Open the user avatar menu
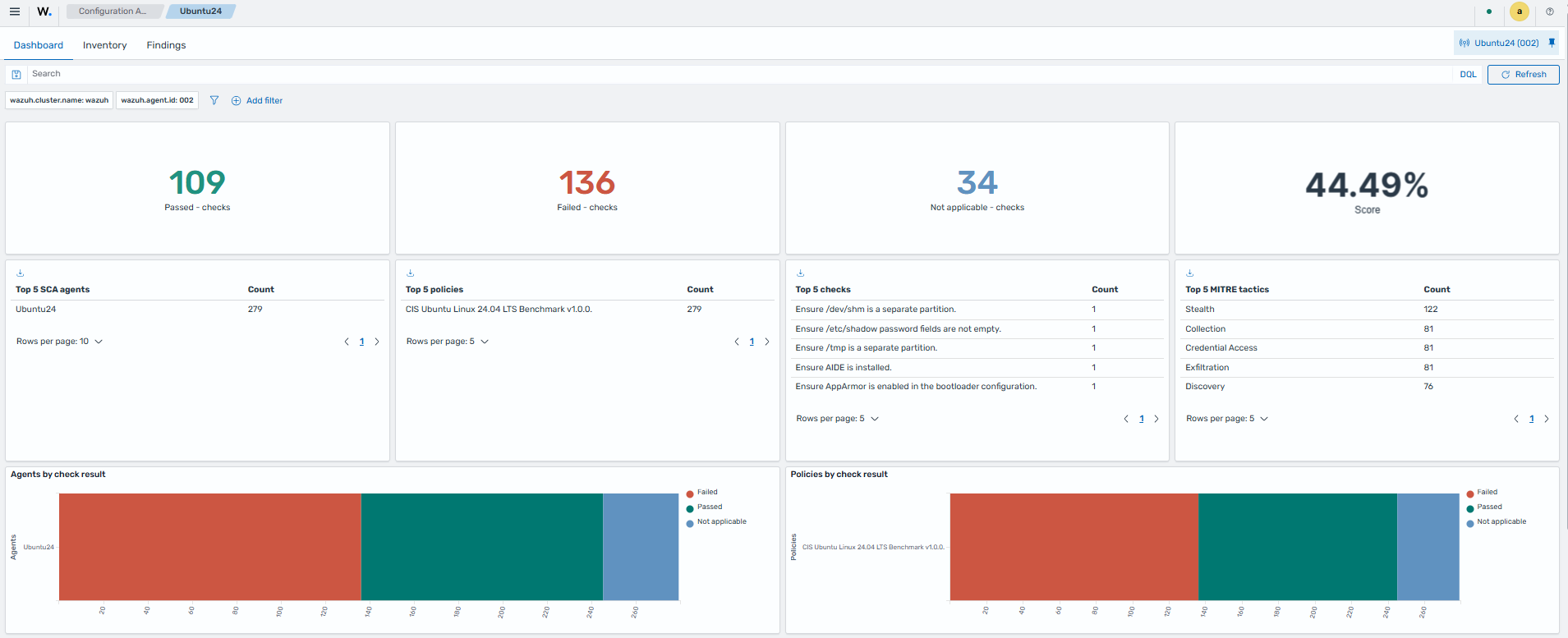 (1519, 11)
